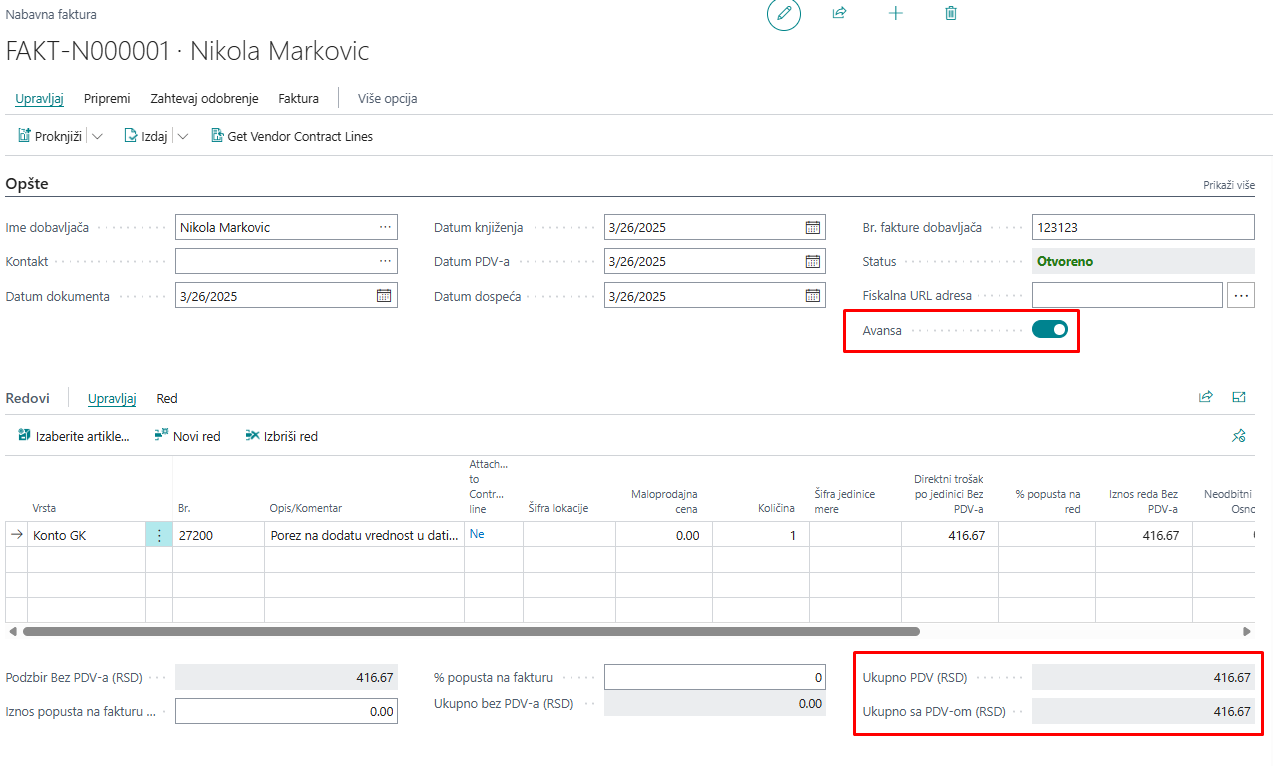Click the three-dot row menu beside Konto GK
This screenshot has height=766, width=1273.
pyautogui.click(x=159, y=535)
